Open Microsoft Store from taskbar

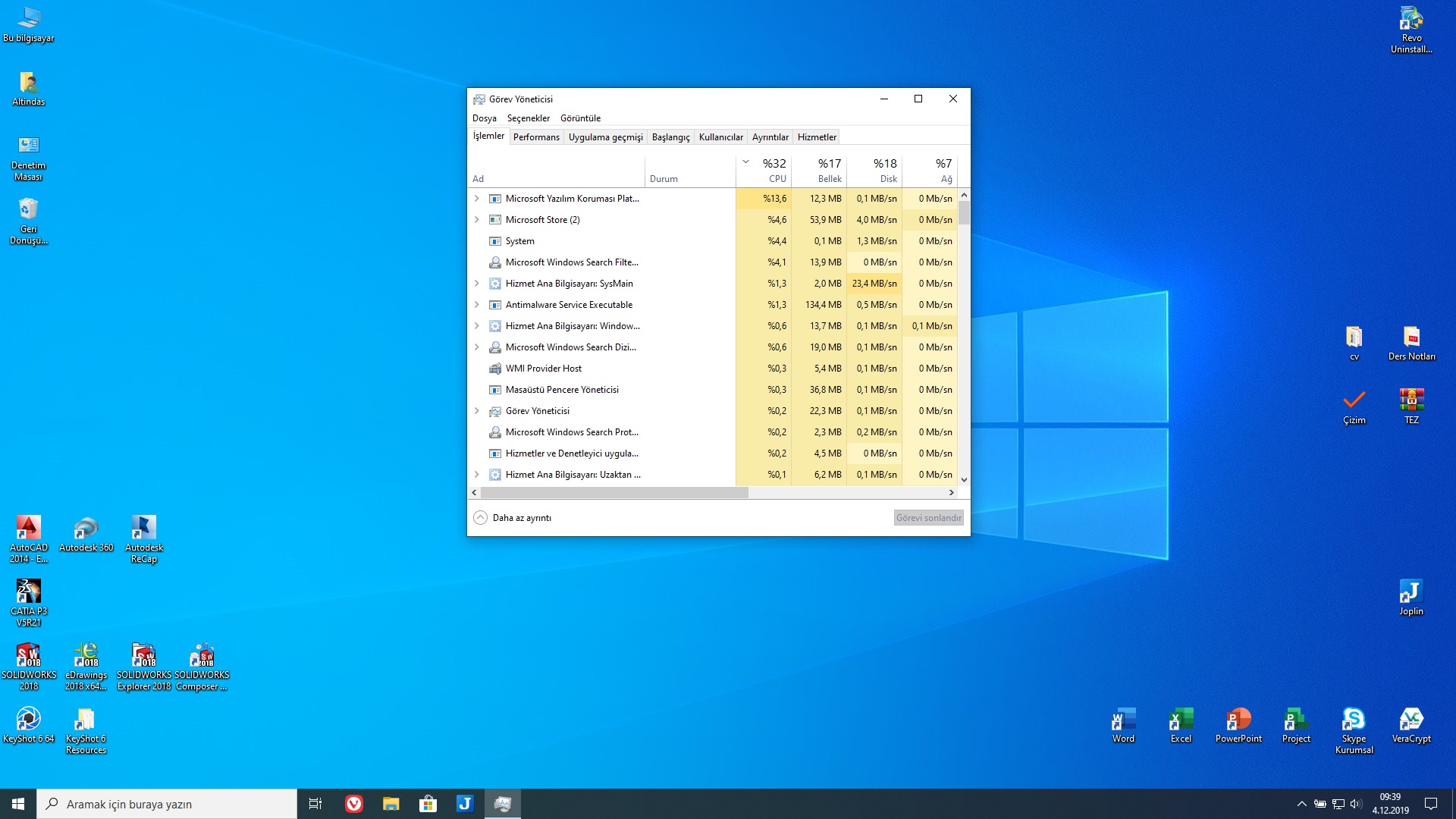point(428,804)
